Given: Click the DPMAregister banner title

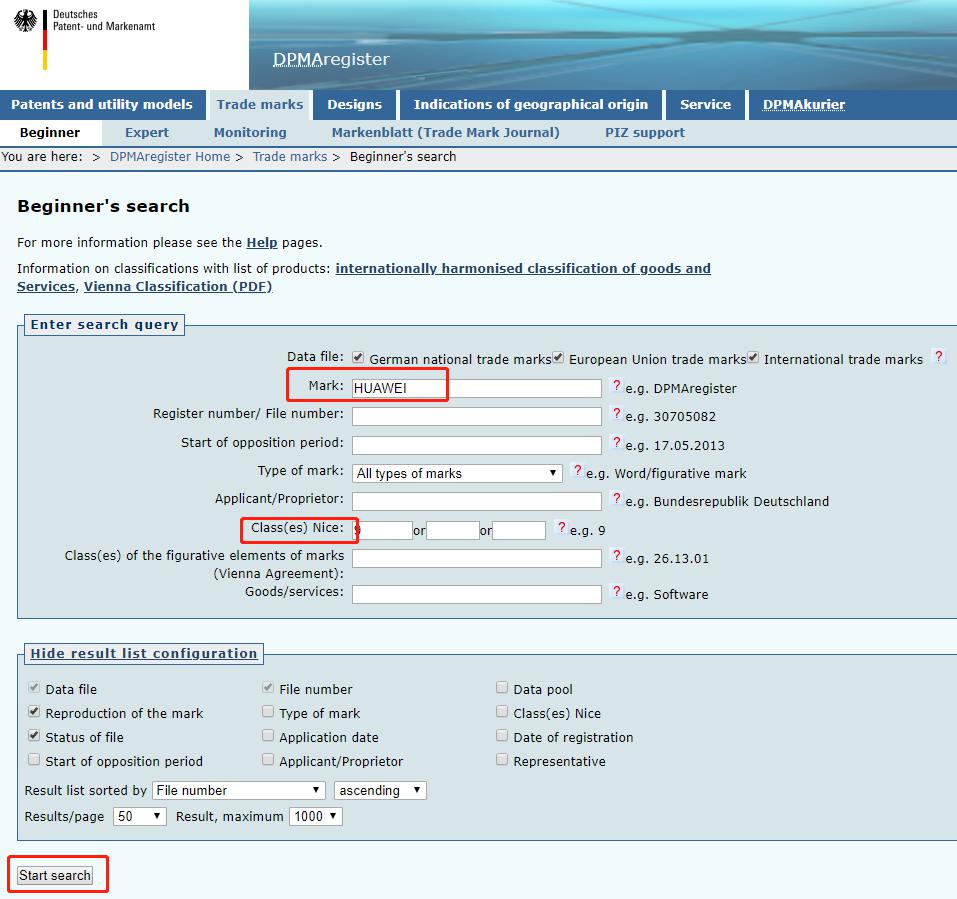Looking at the screenshot, I should click(x=331, y=59).
